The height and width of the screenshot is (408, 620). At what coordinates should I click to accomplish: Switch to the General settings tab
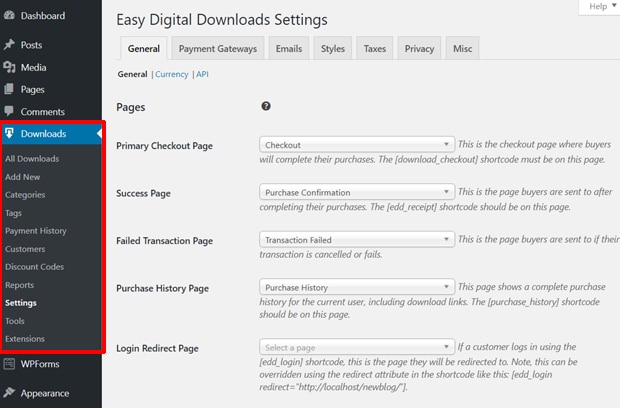tap(144, 49)
